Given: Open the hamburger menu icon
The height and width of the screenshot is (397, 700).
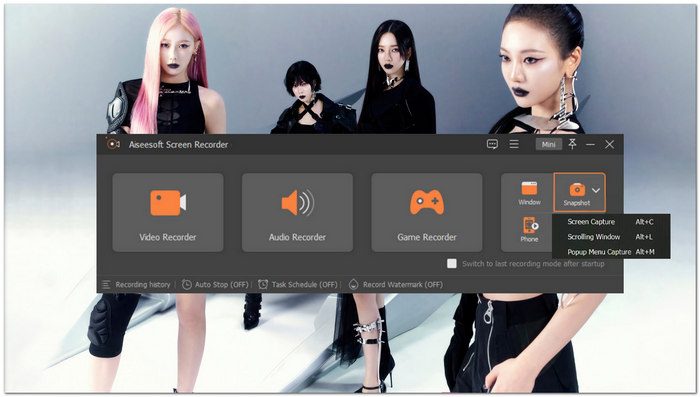Looking at the screenshot, I should point(514,144).
